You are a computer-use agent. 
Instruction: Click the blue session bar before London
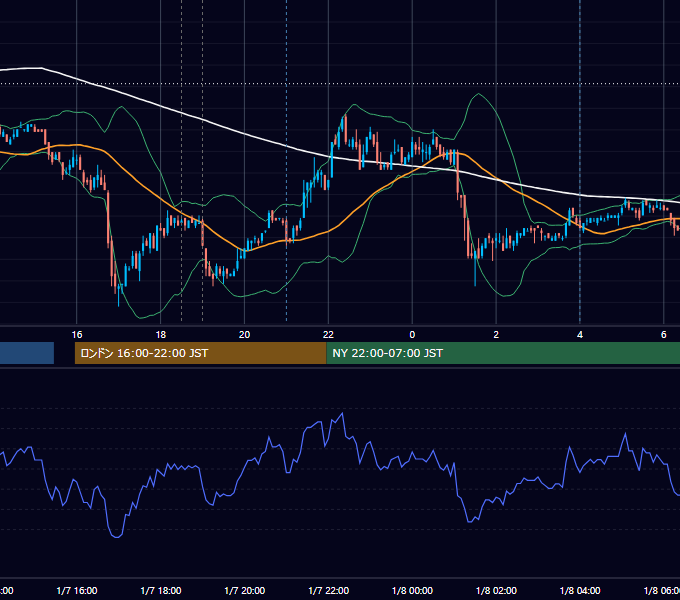click(x=27, y=353)
